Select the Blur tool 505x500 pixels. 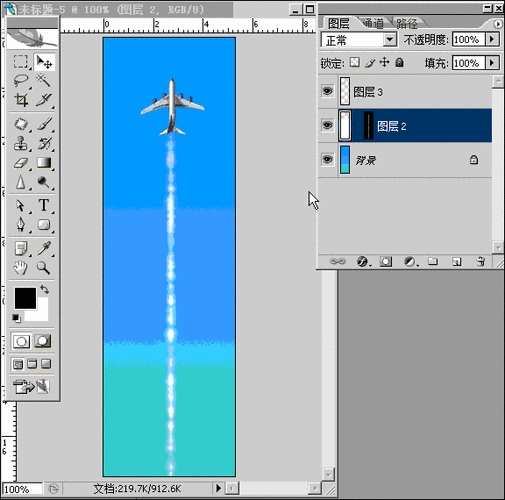21,182
